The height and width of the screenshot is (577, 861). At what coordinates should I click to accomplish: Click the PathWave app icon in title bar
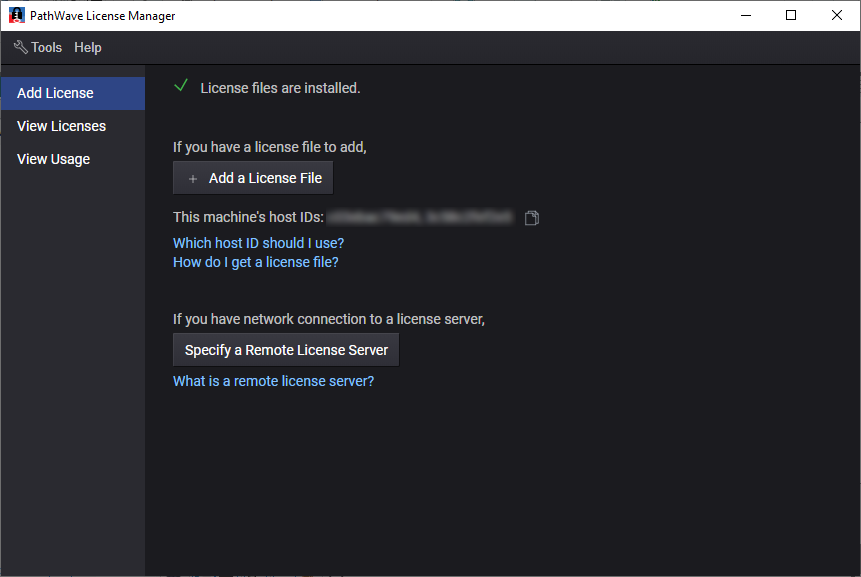pyautogui.click(x=16, y=15)
